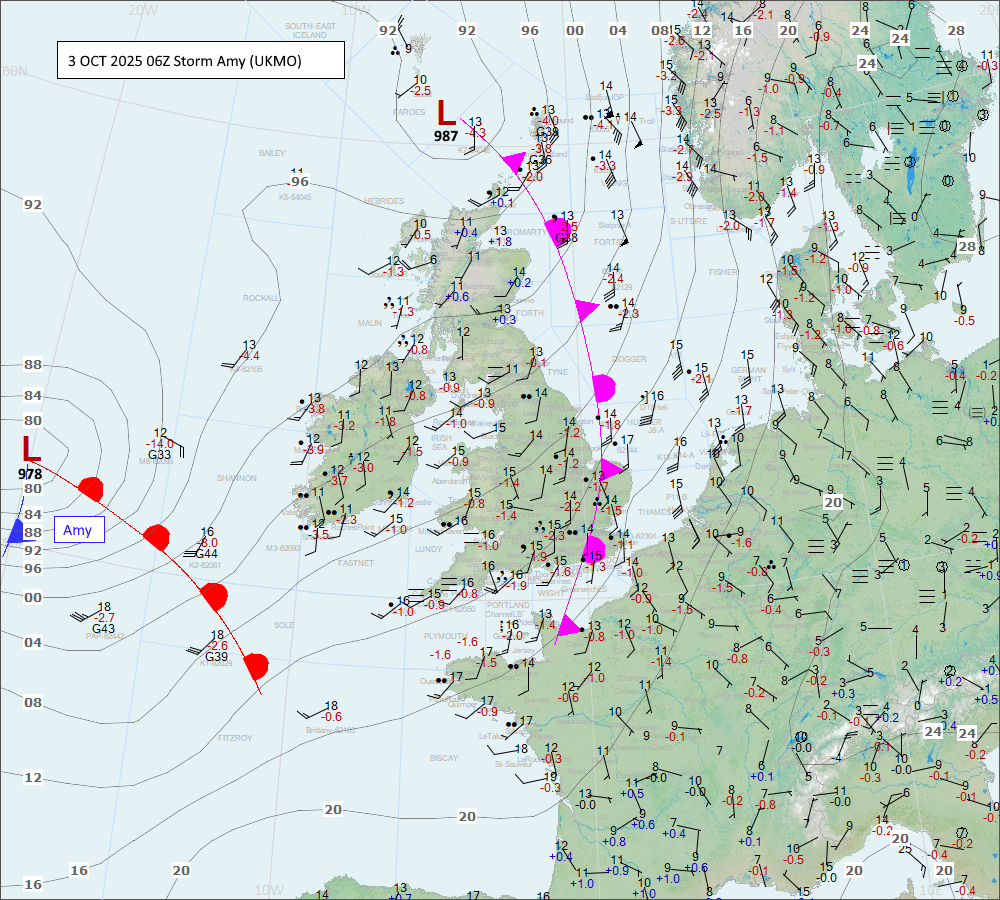The width and height of the screenshot is (1000, 900).
Task: Click the chart title box for Storm Amy
Action: pyautogui.click(x=201, y=61)
